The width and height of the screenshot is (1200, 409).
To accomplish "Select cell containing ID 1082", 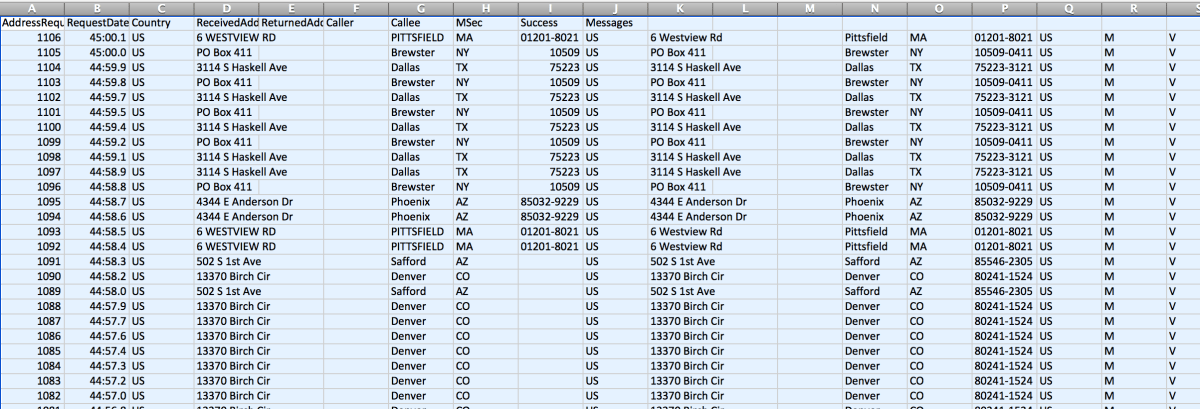I will pyautogui.click(x=32, y=396).
